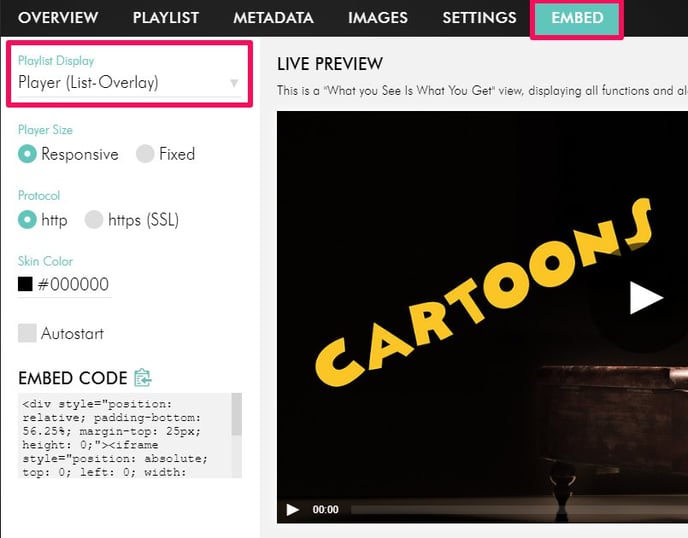Viewport: 688px width, 538px height.
Task: Select the Responsive player size option
Action: (28, 154)
